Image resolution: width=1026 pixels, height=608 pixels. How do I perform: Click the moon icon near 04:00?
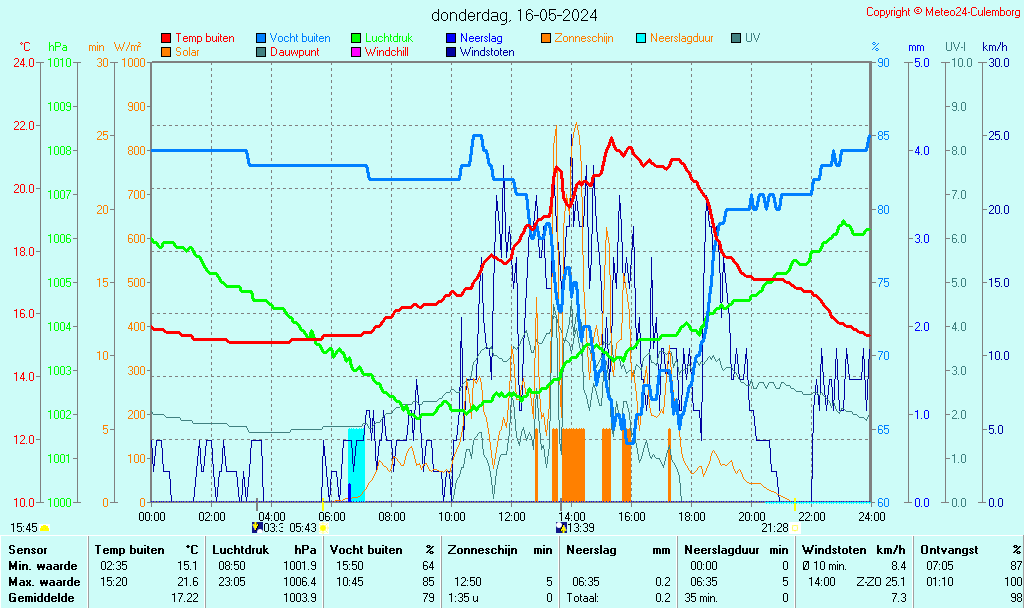(x=257, y=527)
